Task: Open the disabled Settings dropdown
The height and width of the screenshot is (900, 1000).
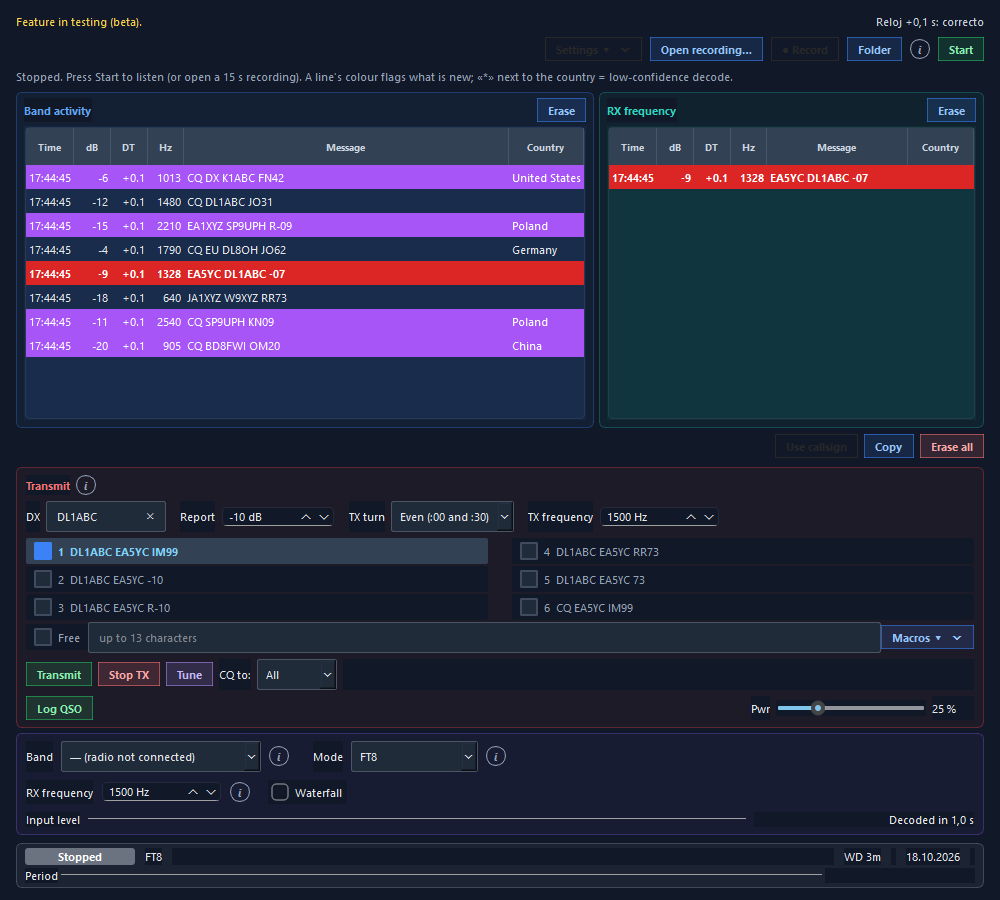Action: pos(592,50)
